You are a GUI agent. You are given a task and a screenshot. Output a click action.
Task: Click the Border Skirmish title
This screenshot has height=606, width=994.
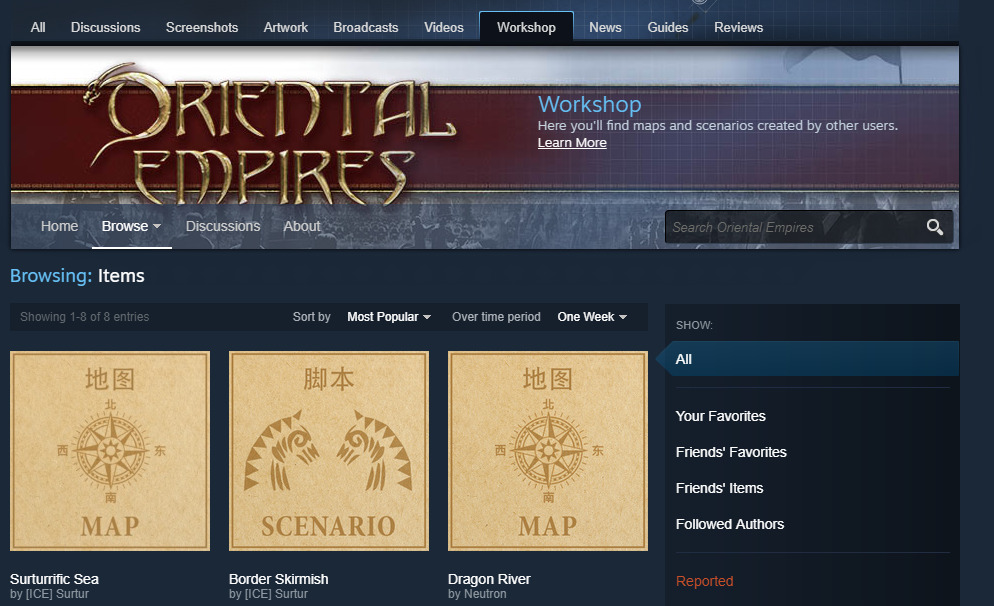[278, 579]
